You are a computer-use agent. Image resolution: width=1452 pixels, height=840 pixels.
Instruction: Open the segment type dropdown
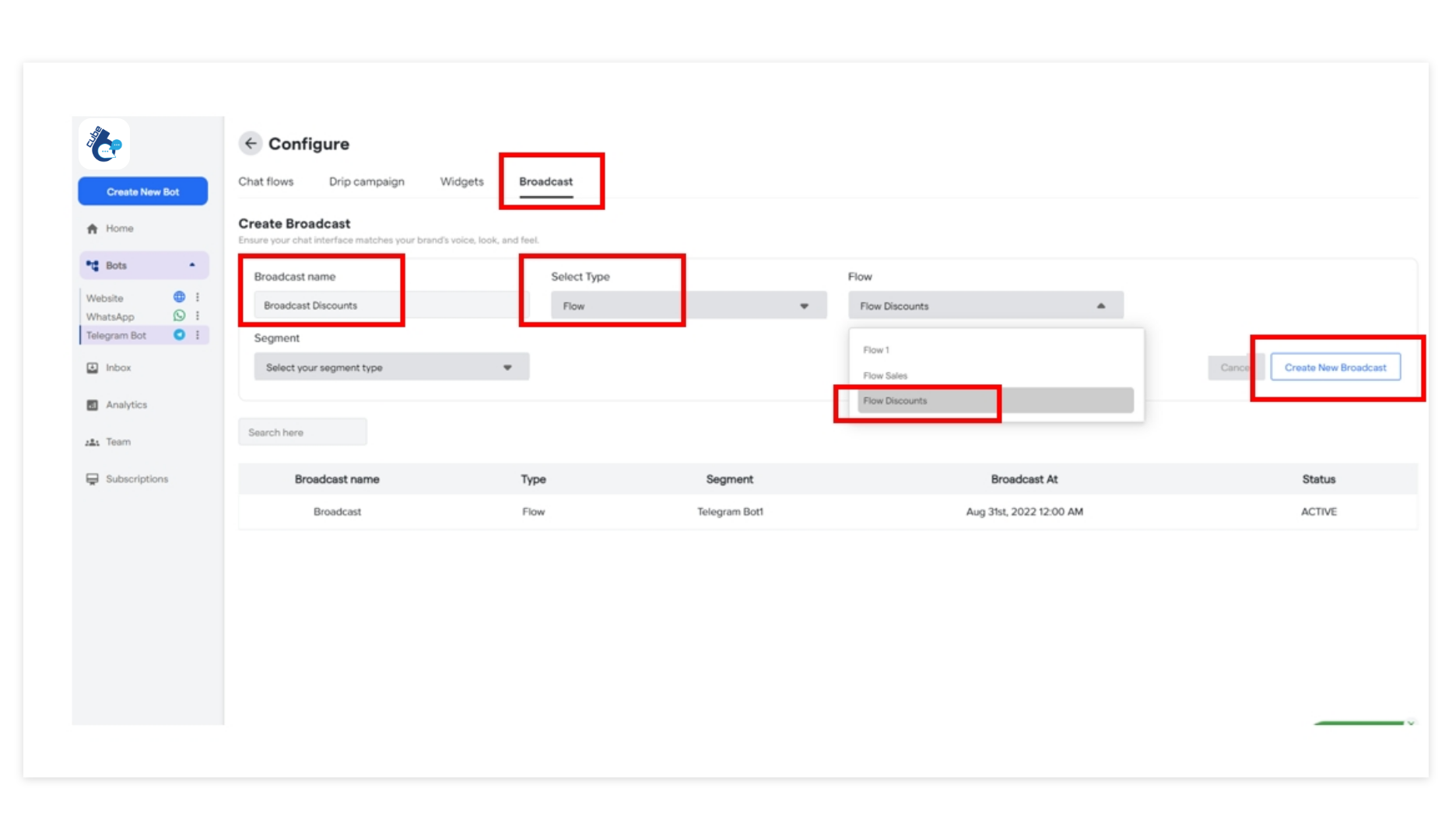(x=391, y=367)
